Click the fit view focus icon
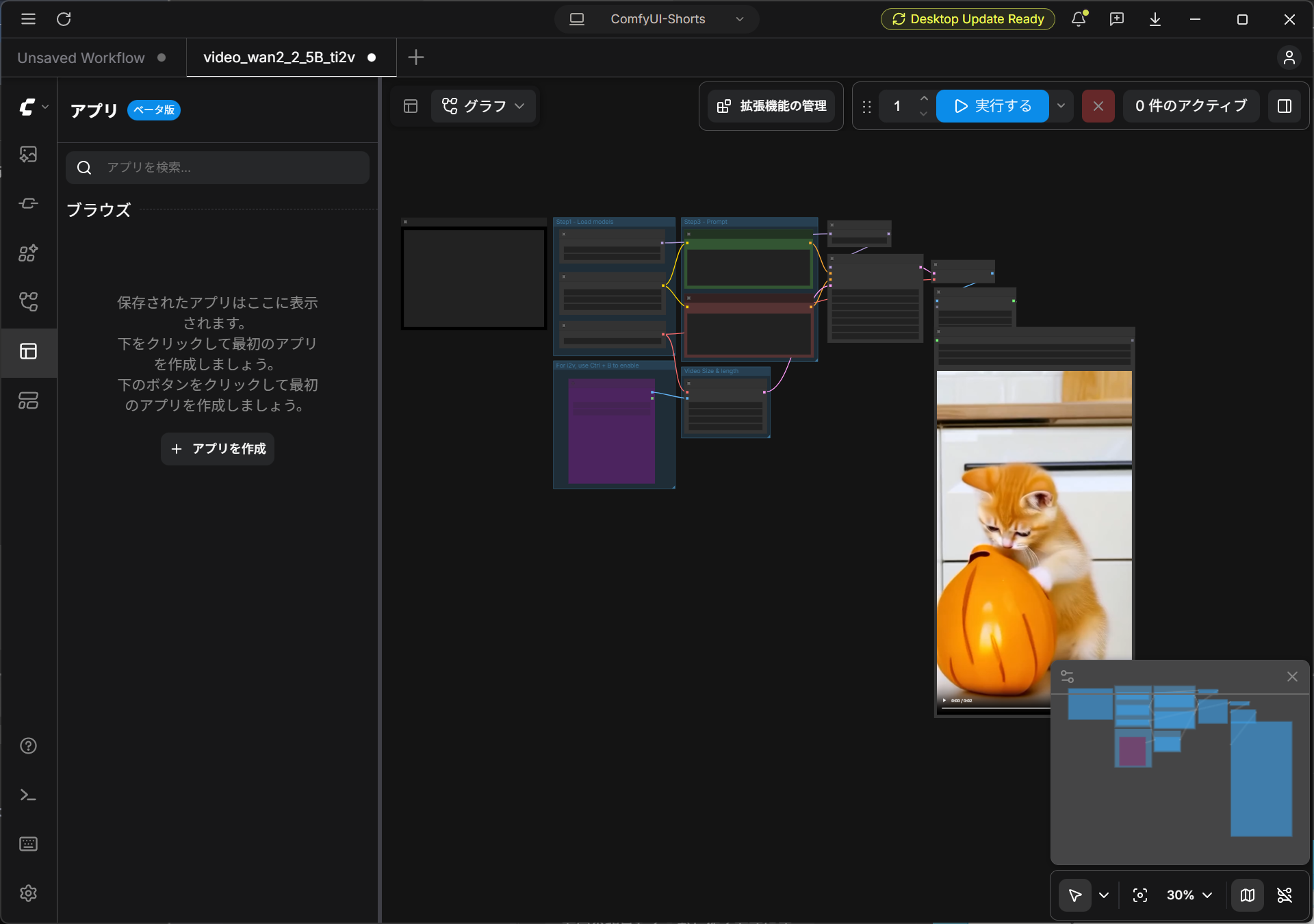This screenshot has height=924, width=1314. point(1140,895)
